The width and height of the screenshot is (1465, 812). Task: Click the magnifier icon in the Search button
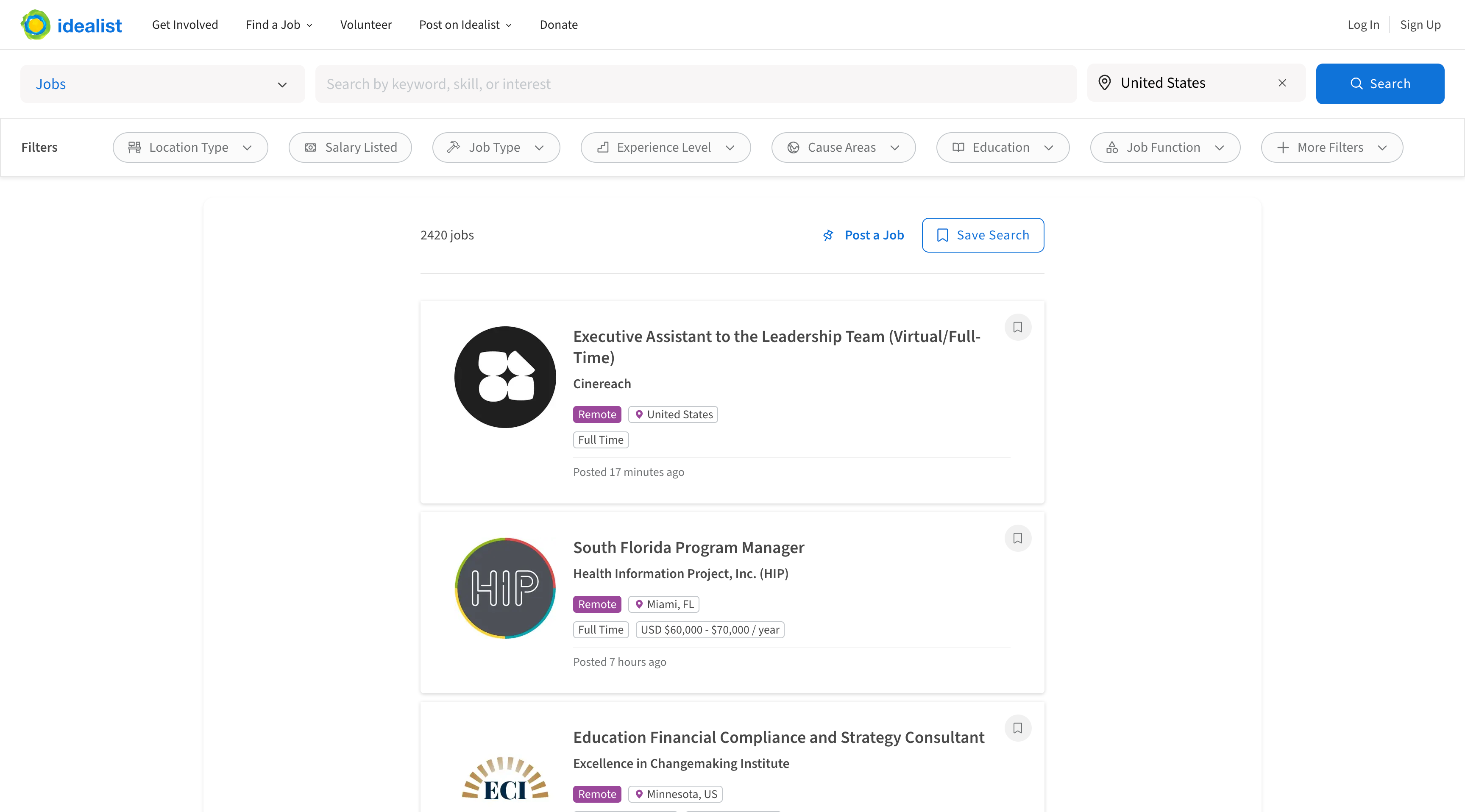(1356, 83)
